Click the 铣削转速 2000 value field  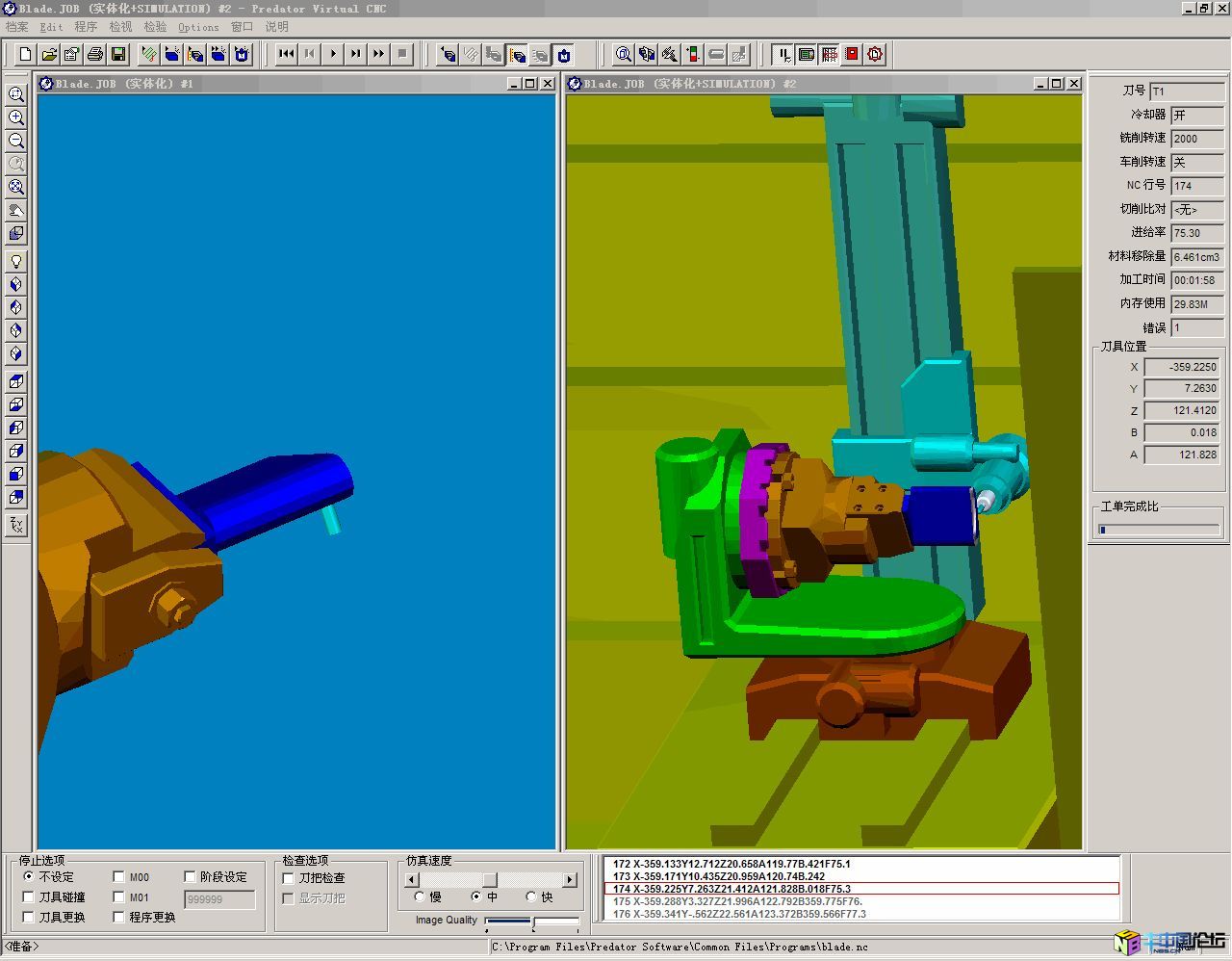[x=1197, y=139]
